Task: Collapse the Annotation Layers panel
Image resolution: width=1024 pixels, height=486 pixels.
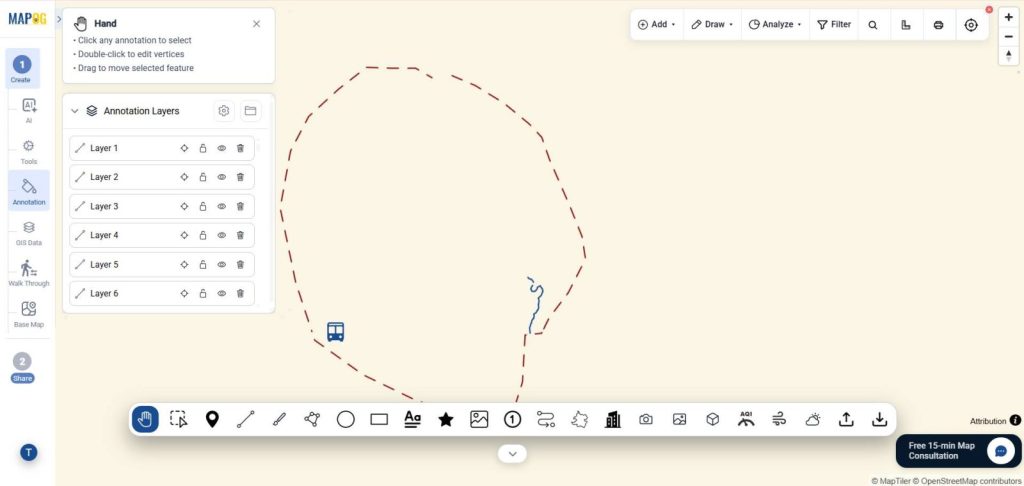Action: [x=74, y=111]
